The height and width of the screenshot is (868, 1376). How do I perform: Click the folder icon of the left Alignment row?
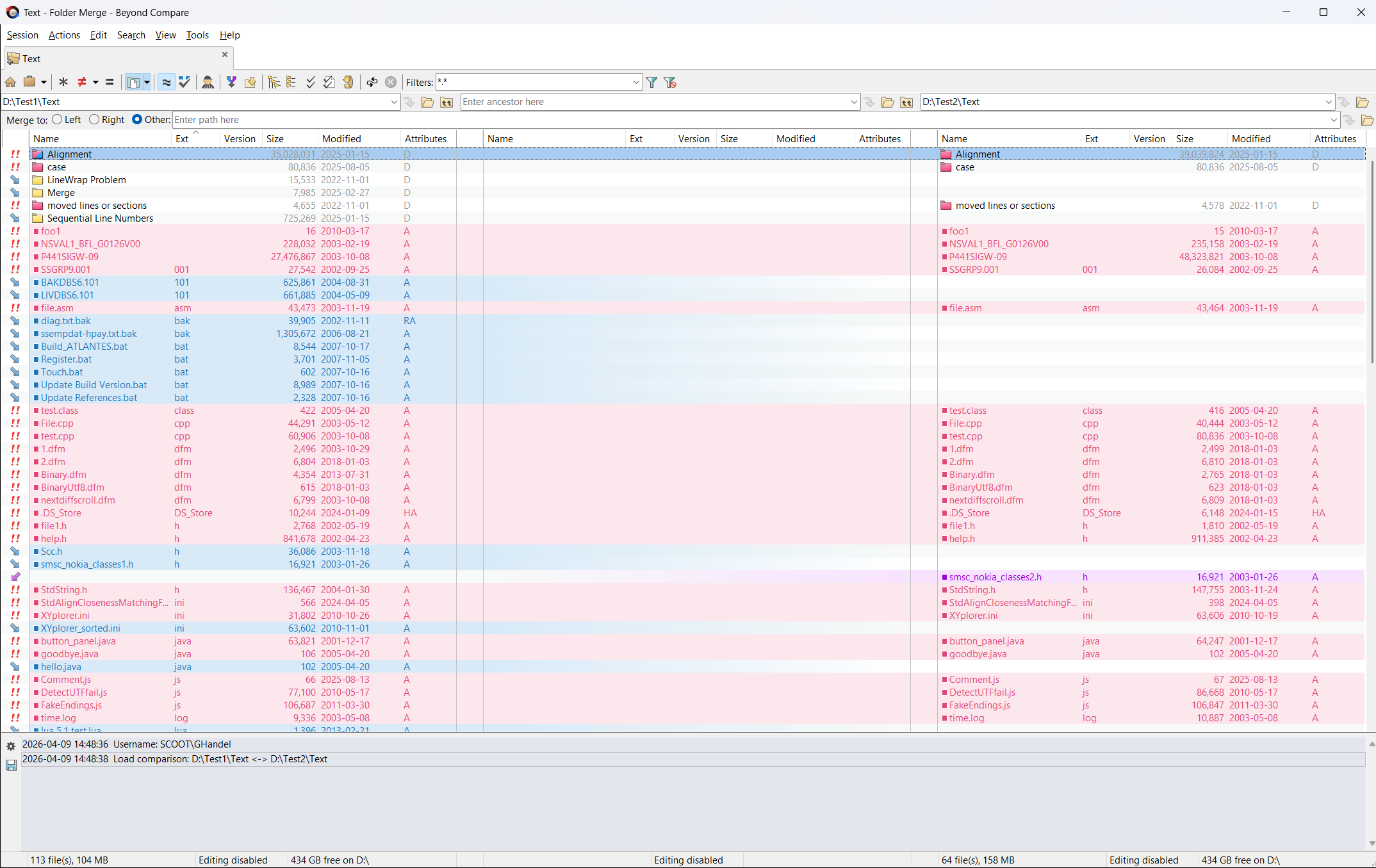[x=38, y=154]
